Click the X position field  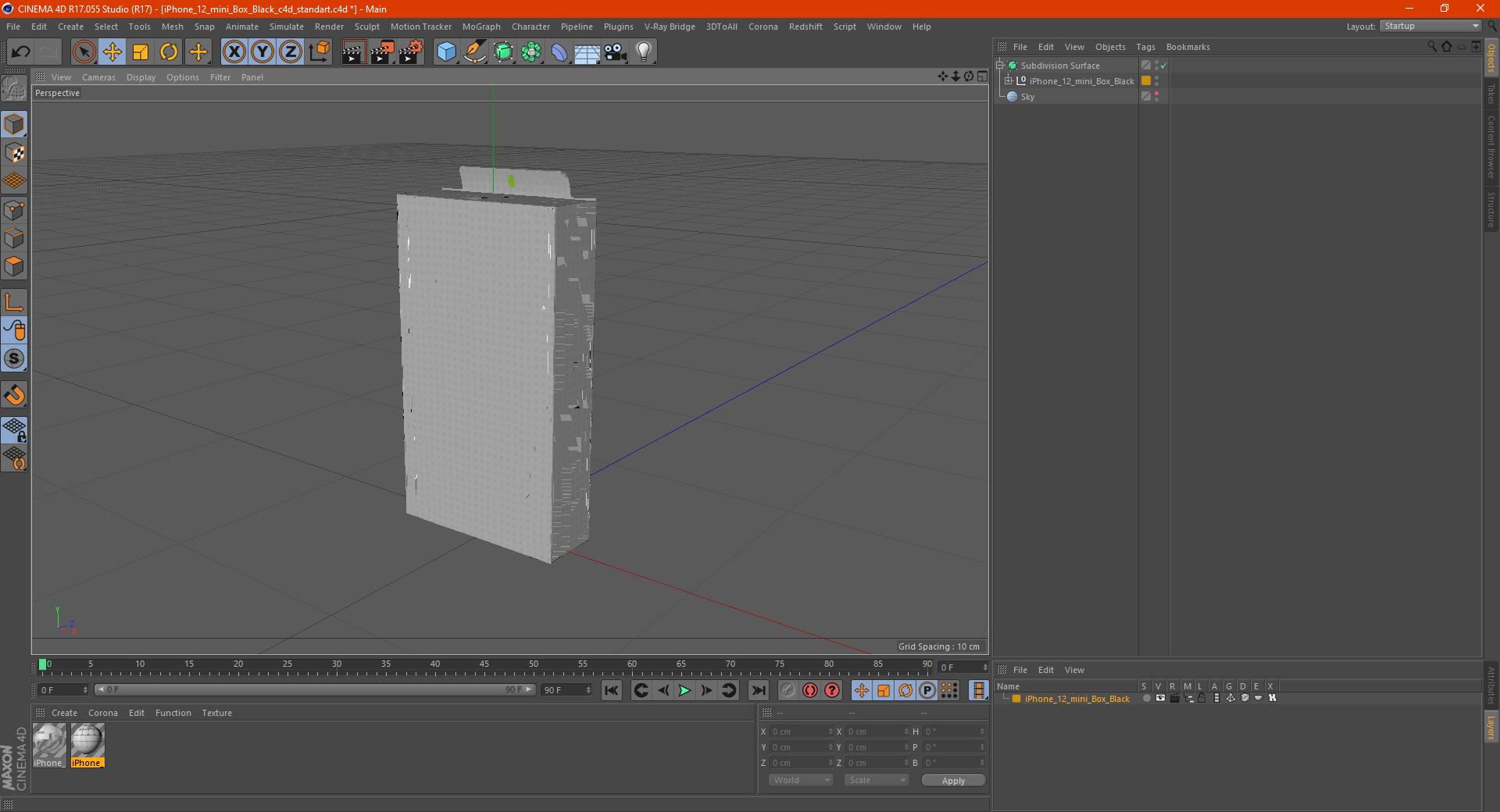coord(802,732)
